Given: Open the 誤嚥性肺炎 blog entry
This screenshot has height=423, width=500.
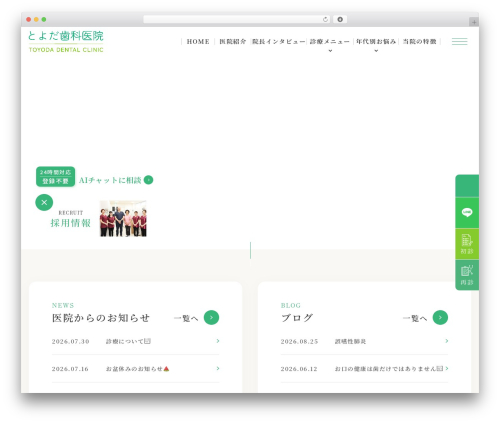Looking at the screenshot, I should 350,341.
